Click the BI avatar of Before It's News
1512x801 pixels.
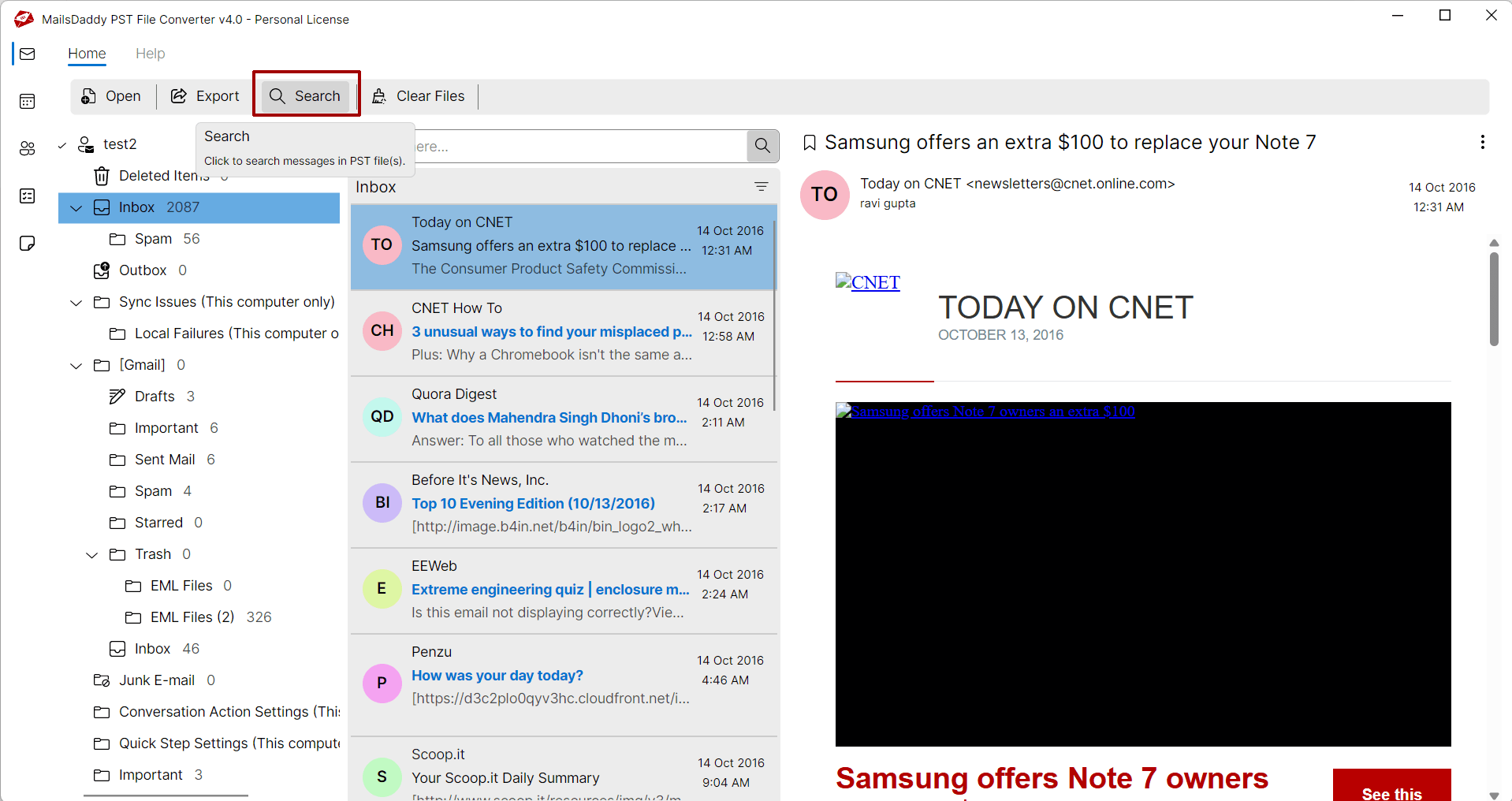coord(382,502)
